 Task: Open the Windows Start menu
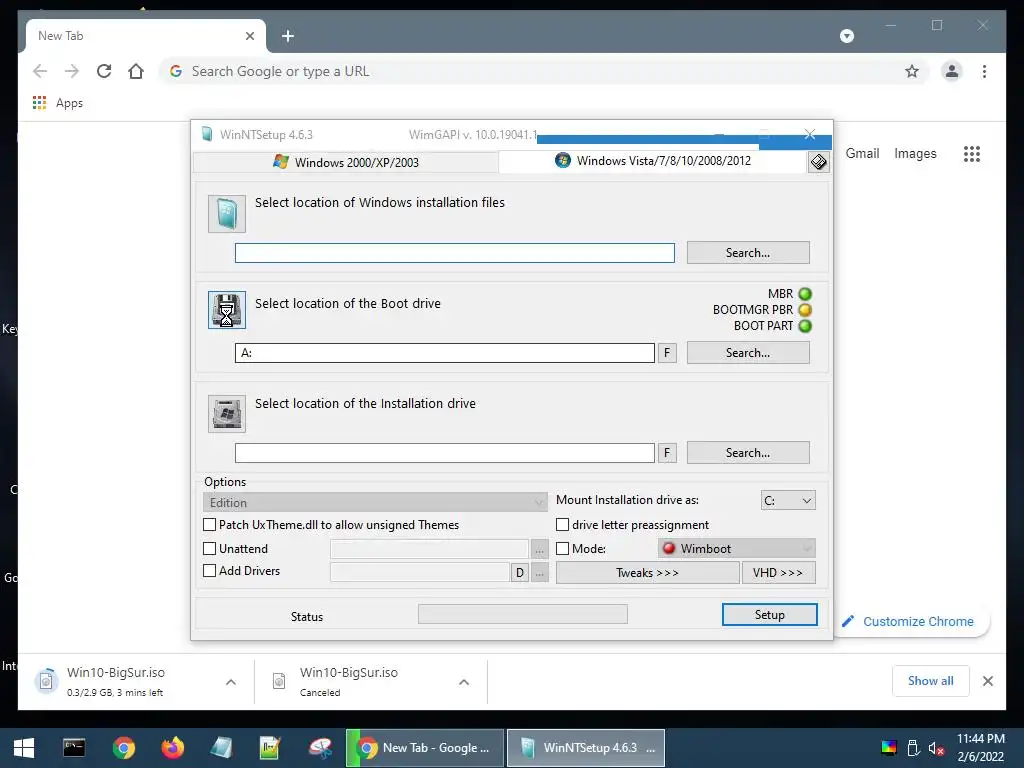point(24,748)
